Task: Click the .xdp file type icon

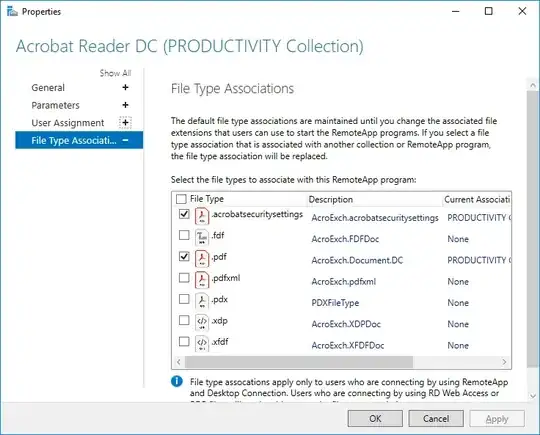Action: [202, 323]
